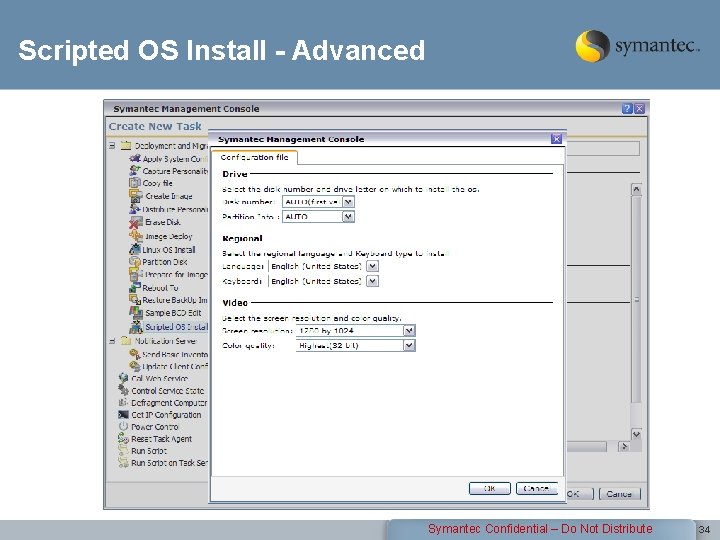Click the Distribute Personality task icon
Screen dimensions: 720x540
[x=135, y=209]
